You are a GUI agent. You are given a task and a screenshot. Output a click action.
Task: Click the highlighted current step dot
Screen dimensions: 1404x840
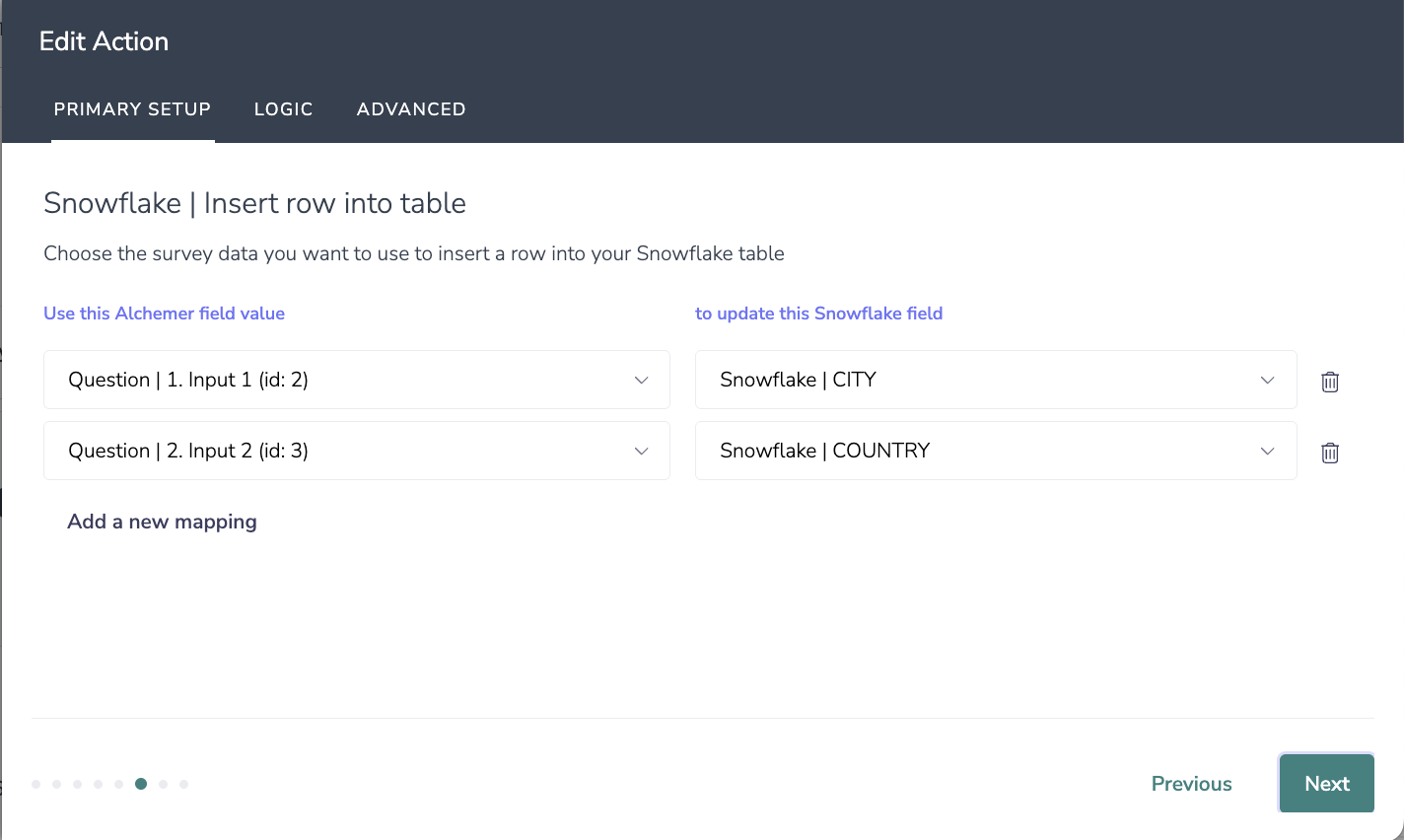[141, 784]
